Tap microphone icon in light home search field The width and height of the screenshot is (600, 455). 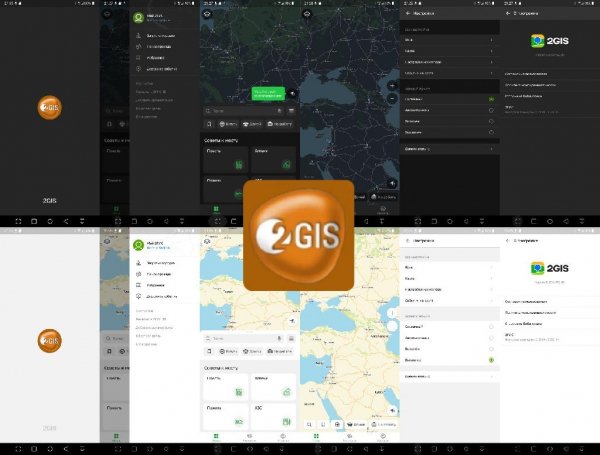pyautogui.click(x=279, y=338)
